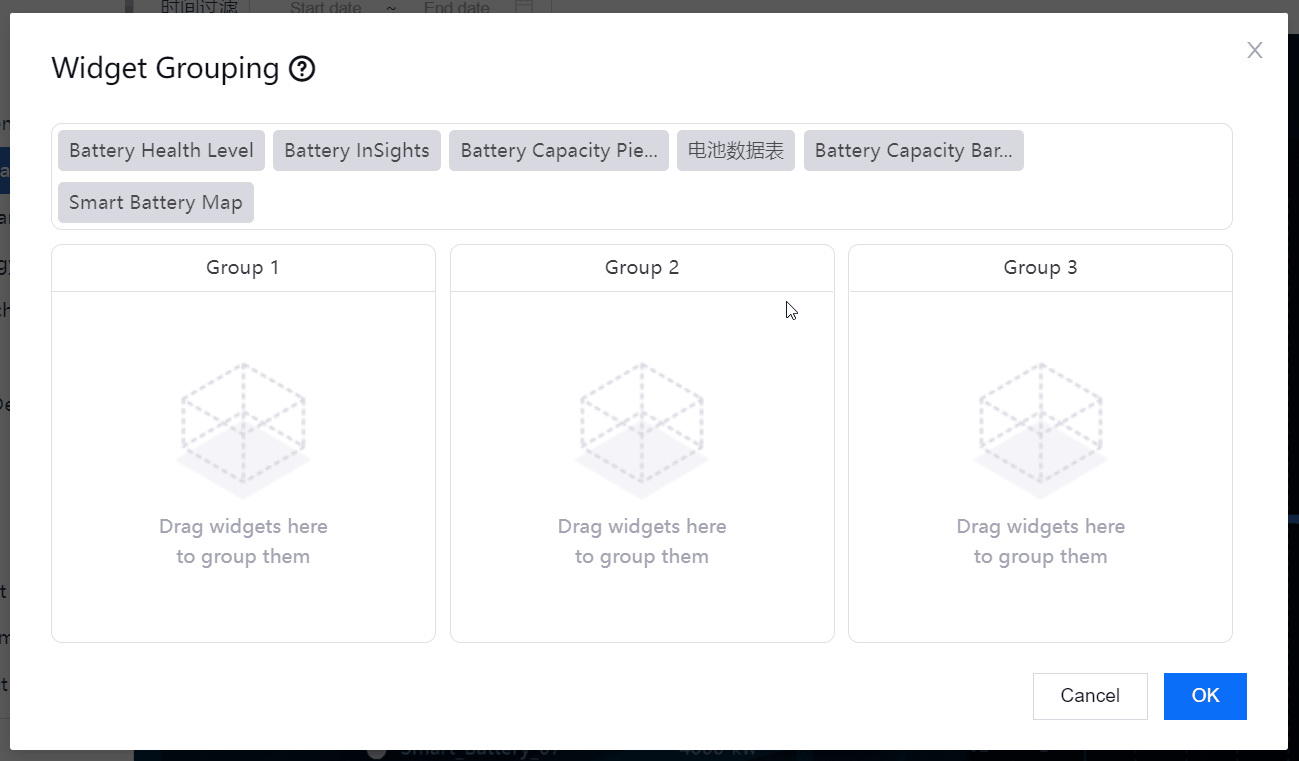Click the Group 3 header

(x=1040, y=268)
